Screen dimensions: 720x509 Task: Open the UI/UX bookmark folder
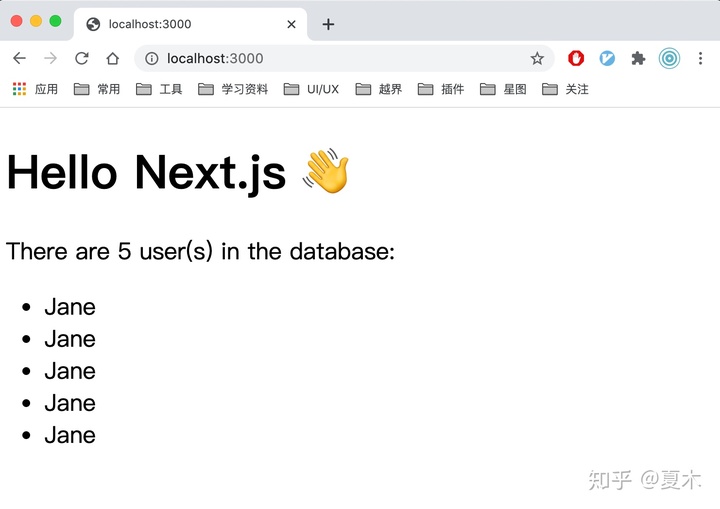pos(311,89)
